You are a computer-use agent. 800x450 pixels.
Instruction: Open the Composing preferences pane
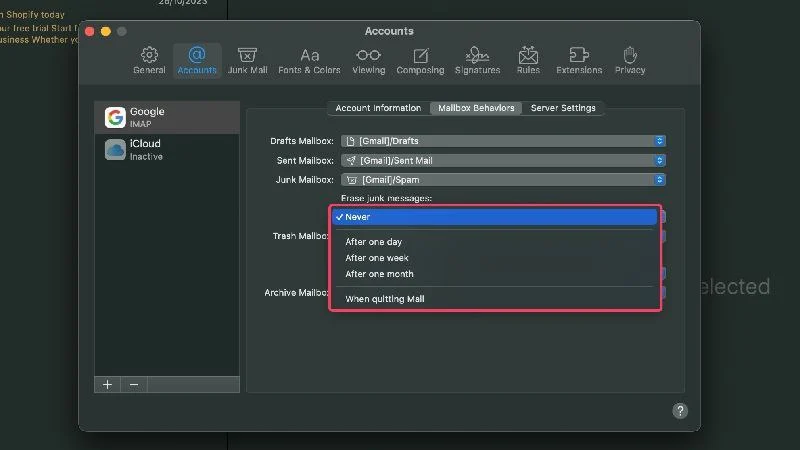click(420, 61)
